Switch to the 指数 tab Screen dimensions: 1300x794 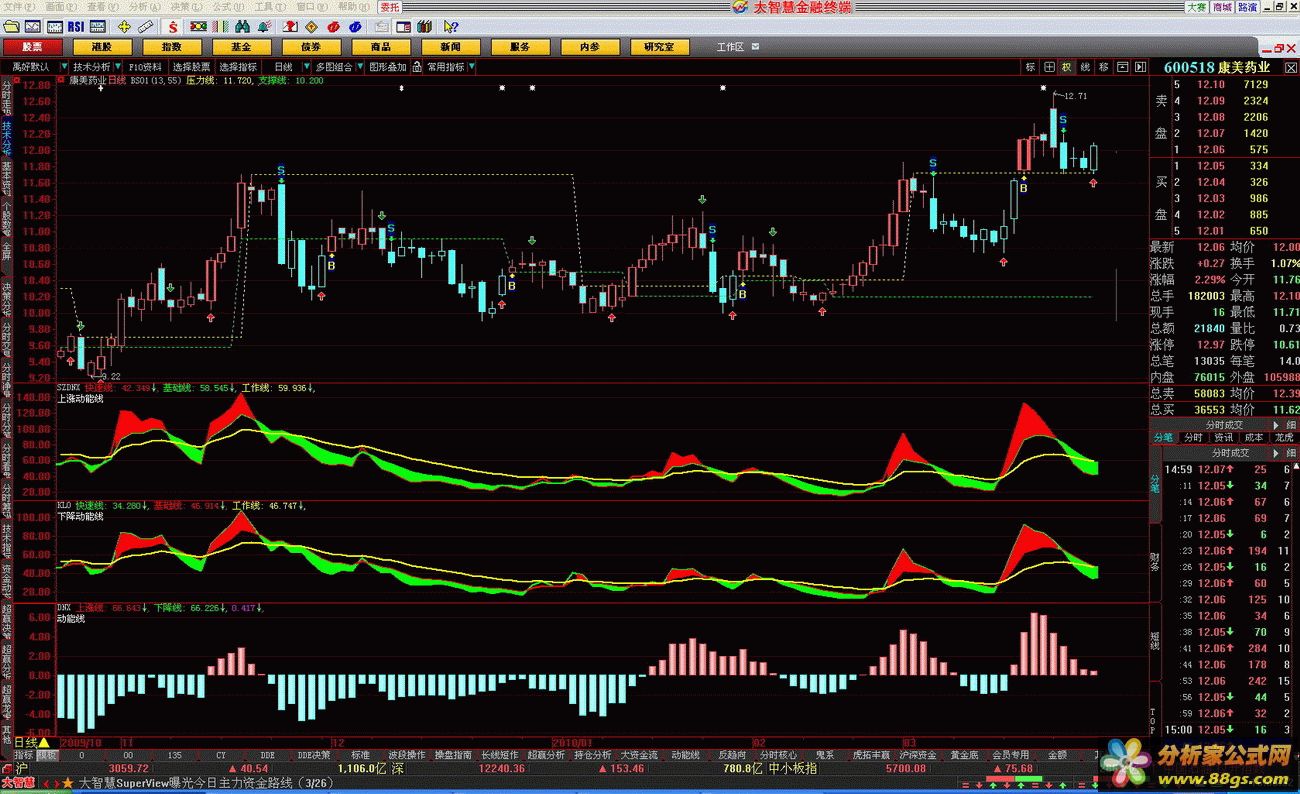coord(172,47)
